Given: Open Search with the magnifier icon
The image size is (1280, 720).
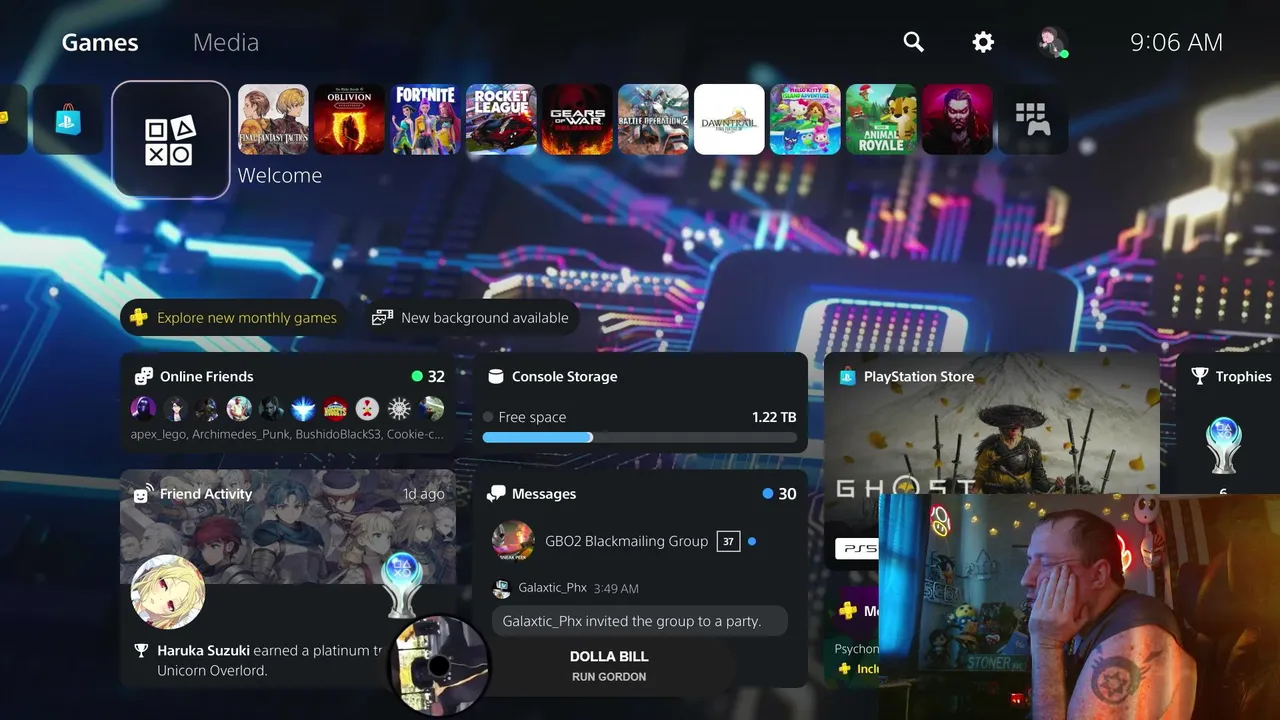Looking at the screenshot, I should coord(913,42).
